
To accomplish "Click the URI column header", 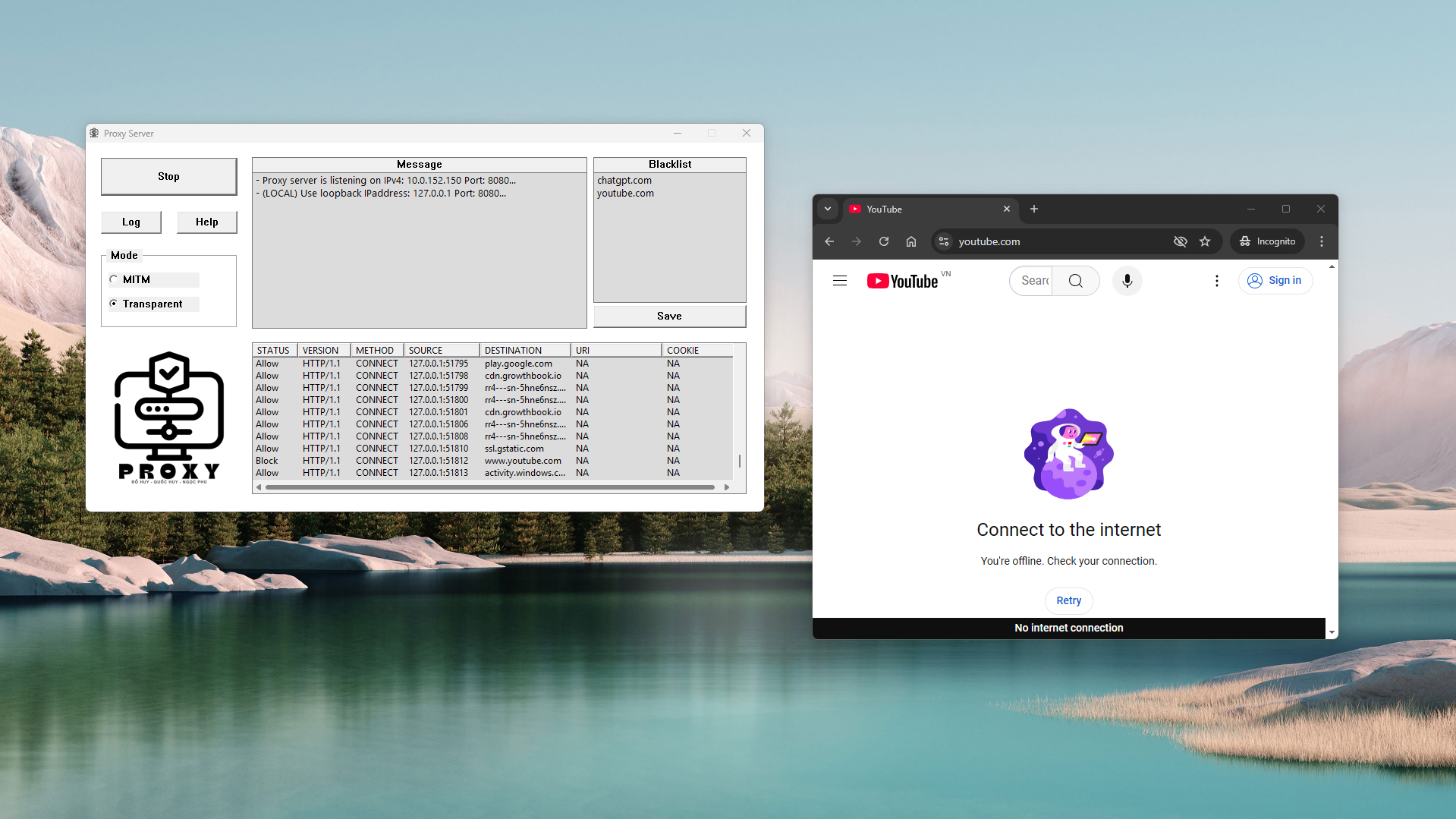I will [616, 350].
